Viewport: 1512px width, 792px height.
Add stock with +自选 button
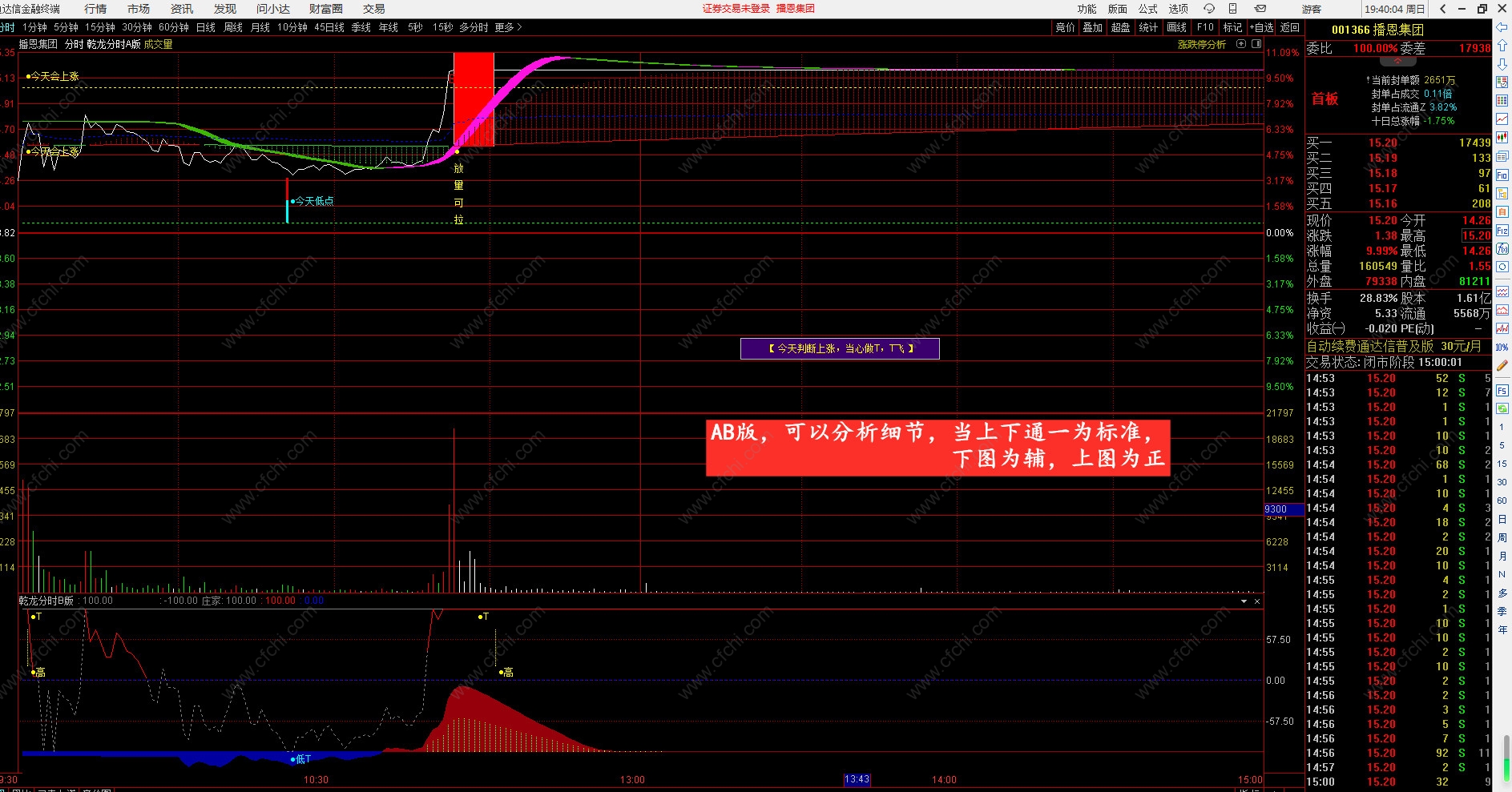point(1262,27)
